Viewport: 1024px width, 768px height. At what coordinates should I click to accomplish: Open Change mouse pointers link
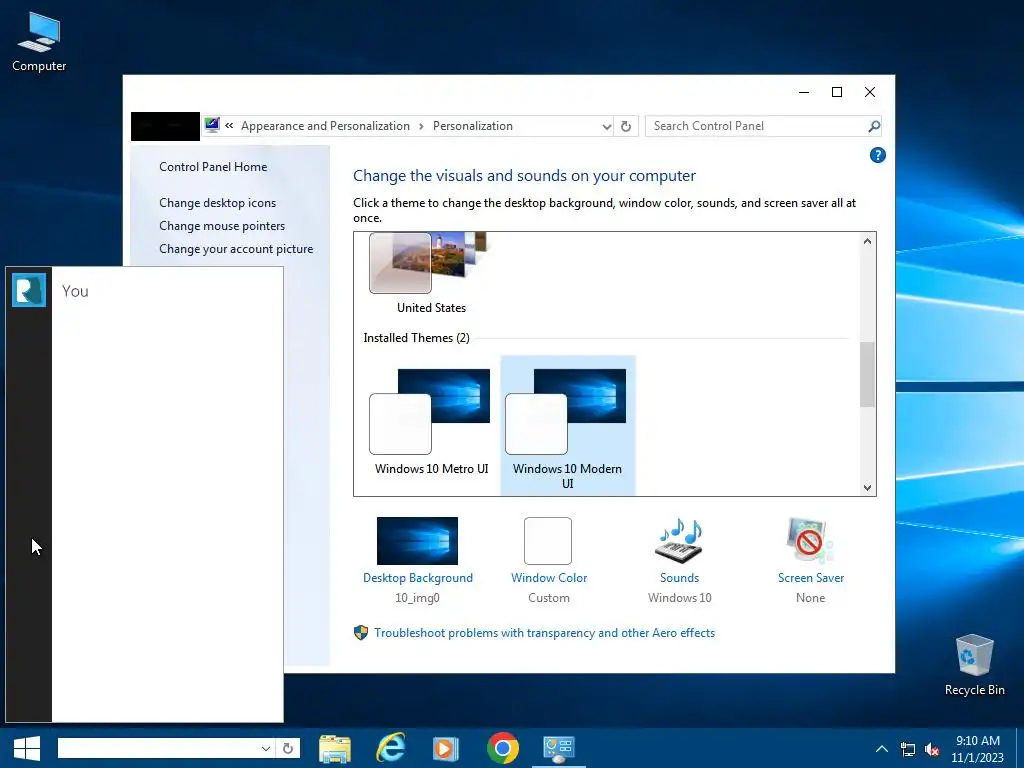click(x=222, y=225)
